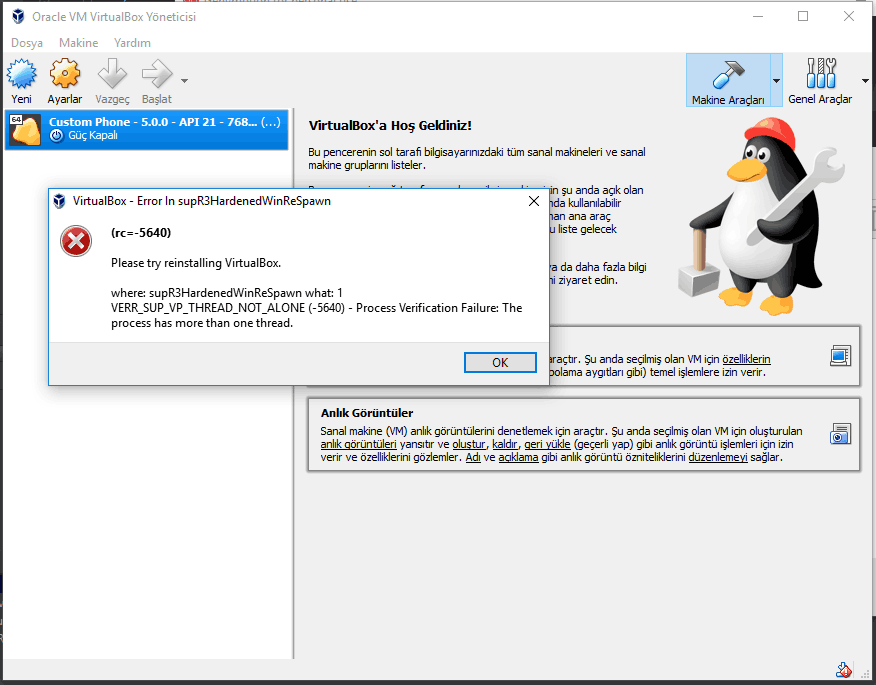Click the anlık görüntüleri link
The width and height of the screenshot is (876, 685).
(x=359, y=444)
